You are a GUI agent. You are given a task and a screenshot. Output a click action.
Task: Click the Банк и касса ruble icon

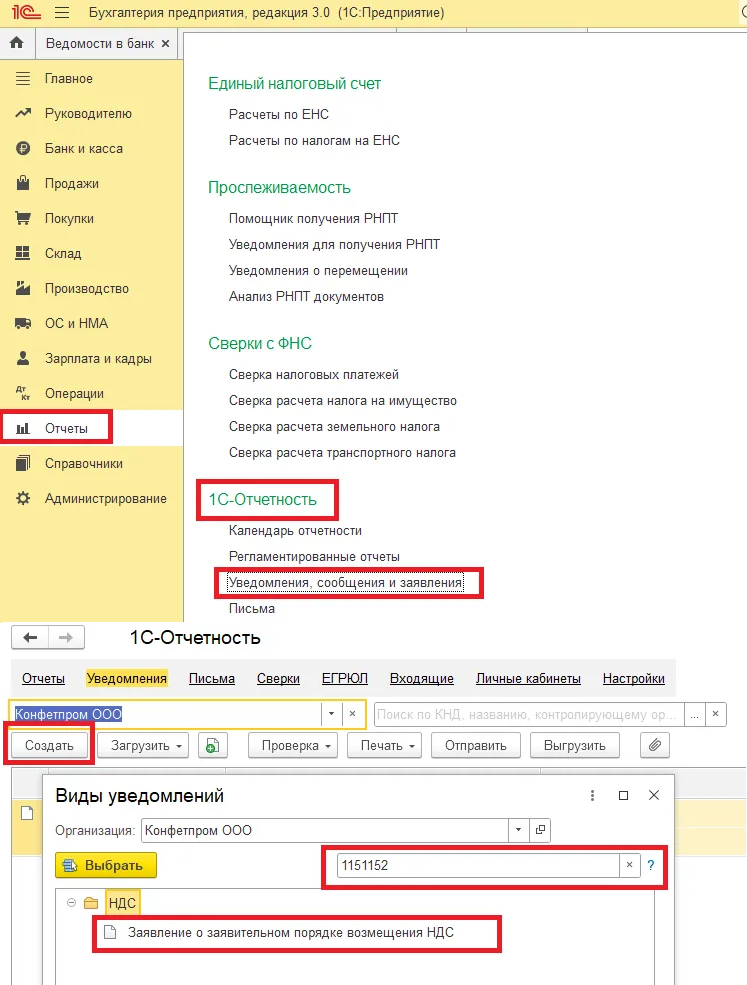click(x=23, y=148)
